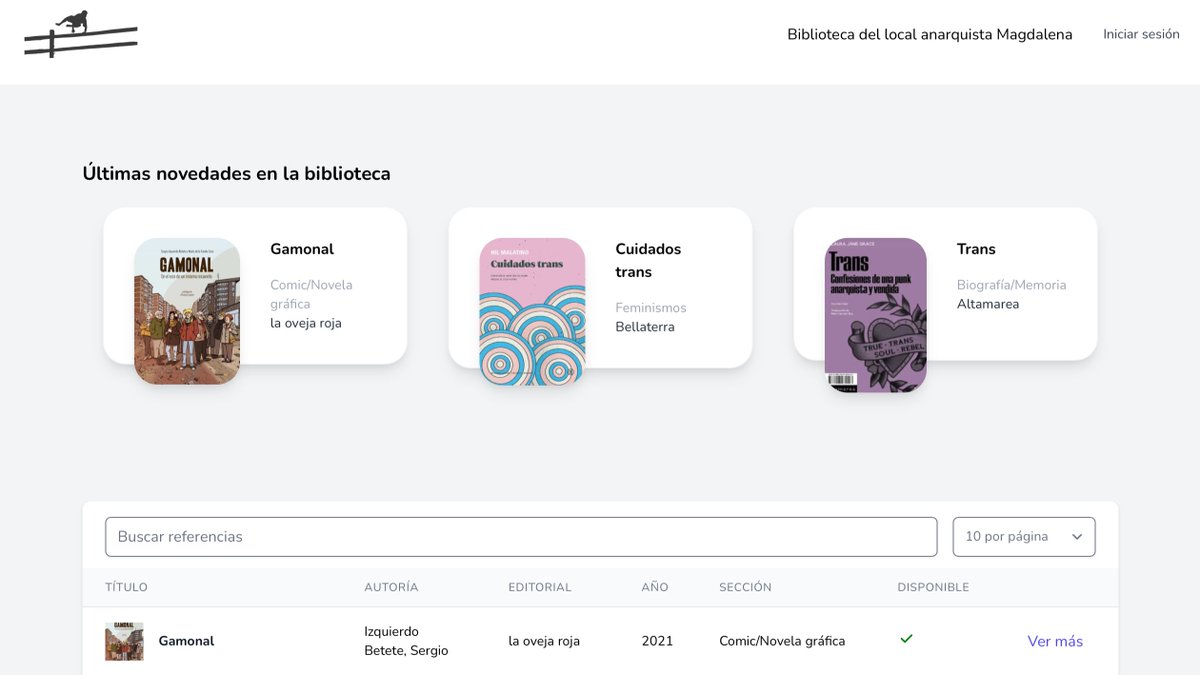
Task: Click the Biografía/Memoria category label
Action: [1012, 285]
